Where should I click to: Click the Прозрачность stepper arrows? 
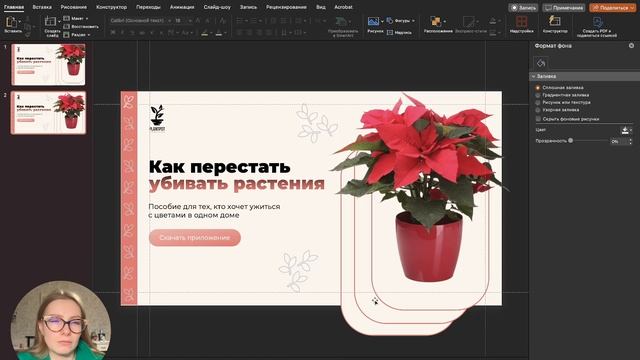pos(631,141)
